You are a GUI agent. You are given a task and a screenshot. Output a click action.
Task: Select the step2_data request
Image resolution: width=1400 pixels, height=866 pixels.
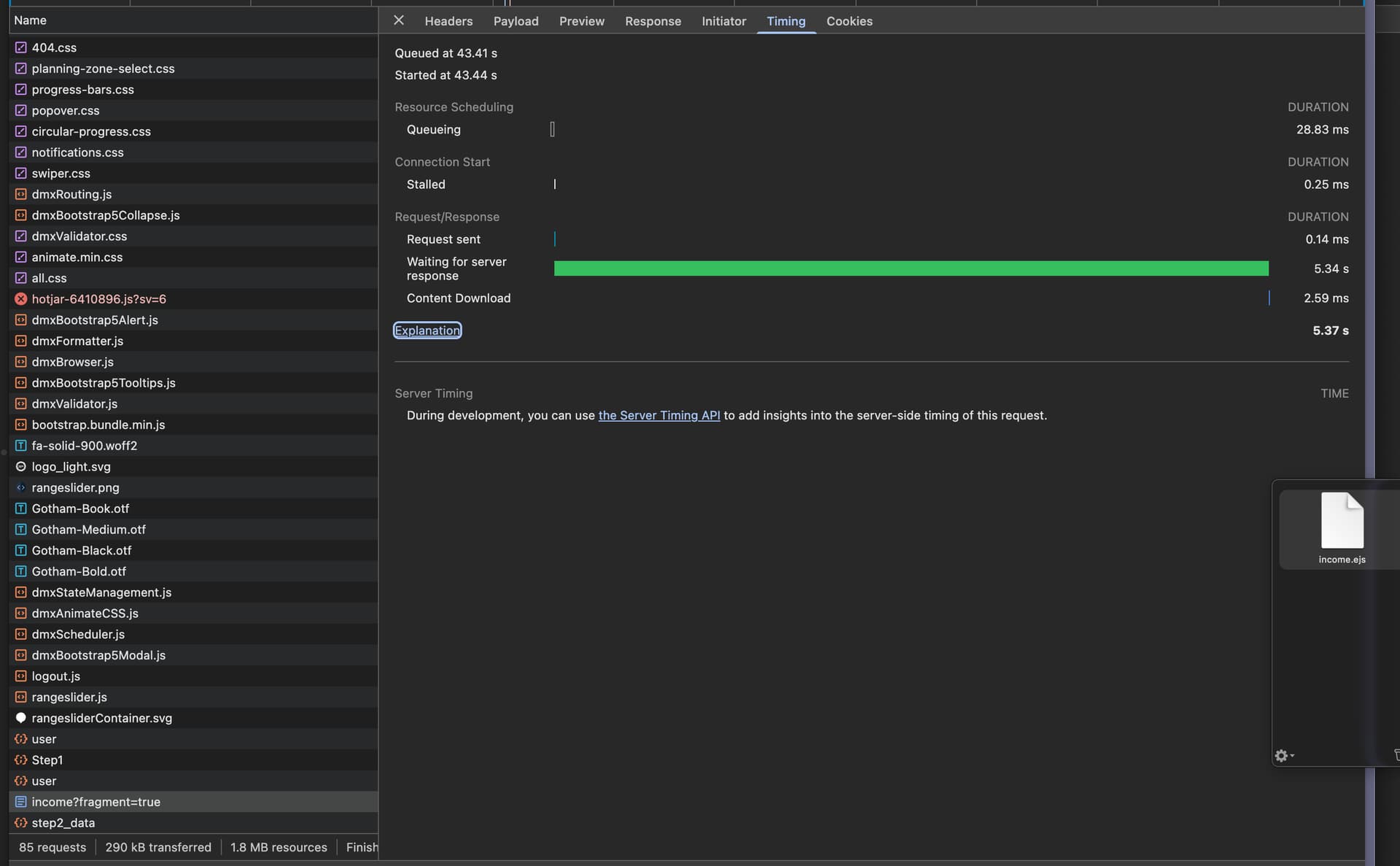click(x=63, y=823)
